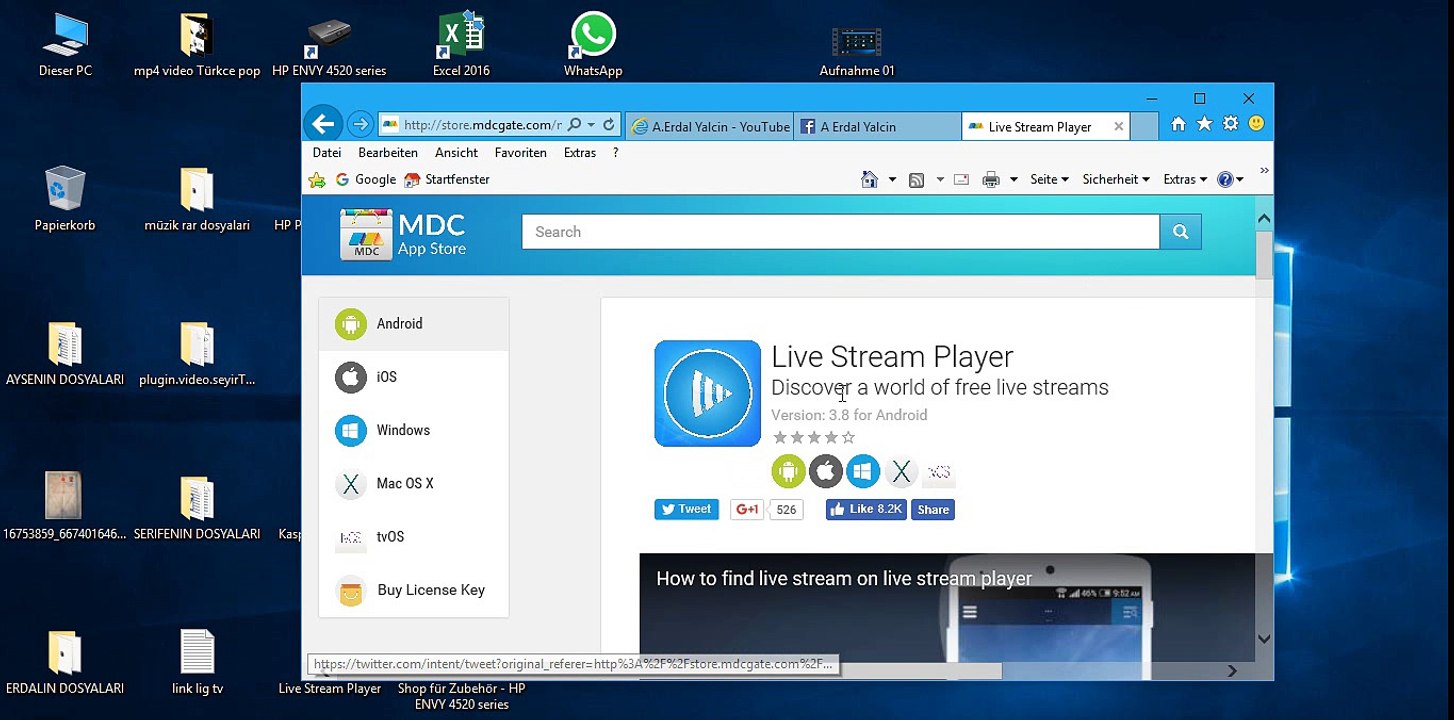Click the MDC App Store Search field
The image size is (1454, 720).
(840, 232)
